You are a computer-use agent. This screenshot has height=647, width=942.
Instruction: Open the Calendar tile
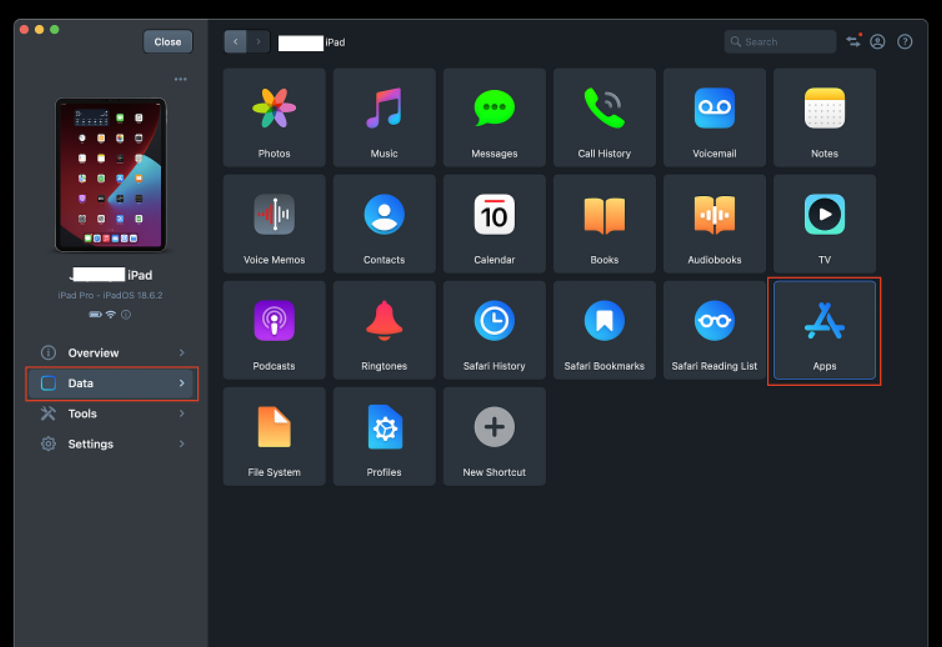tap(494, 223)
